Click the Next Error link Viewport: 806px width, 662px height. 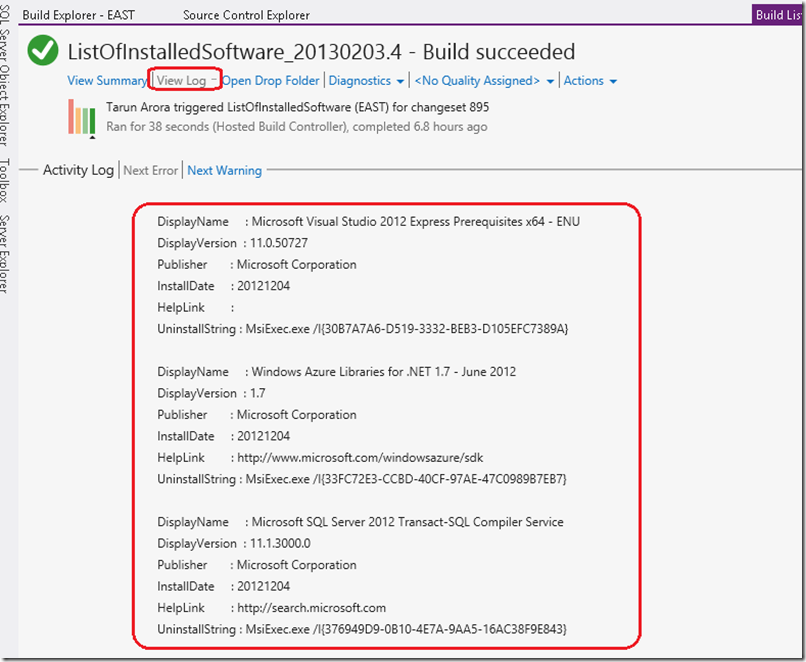[x=151, y=170]
